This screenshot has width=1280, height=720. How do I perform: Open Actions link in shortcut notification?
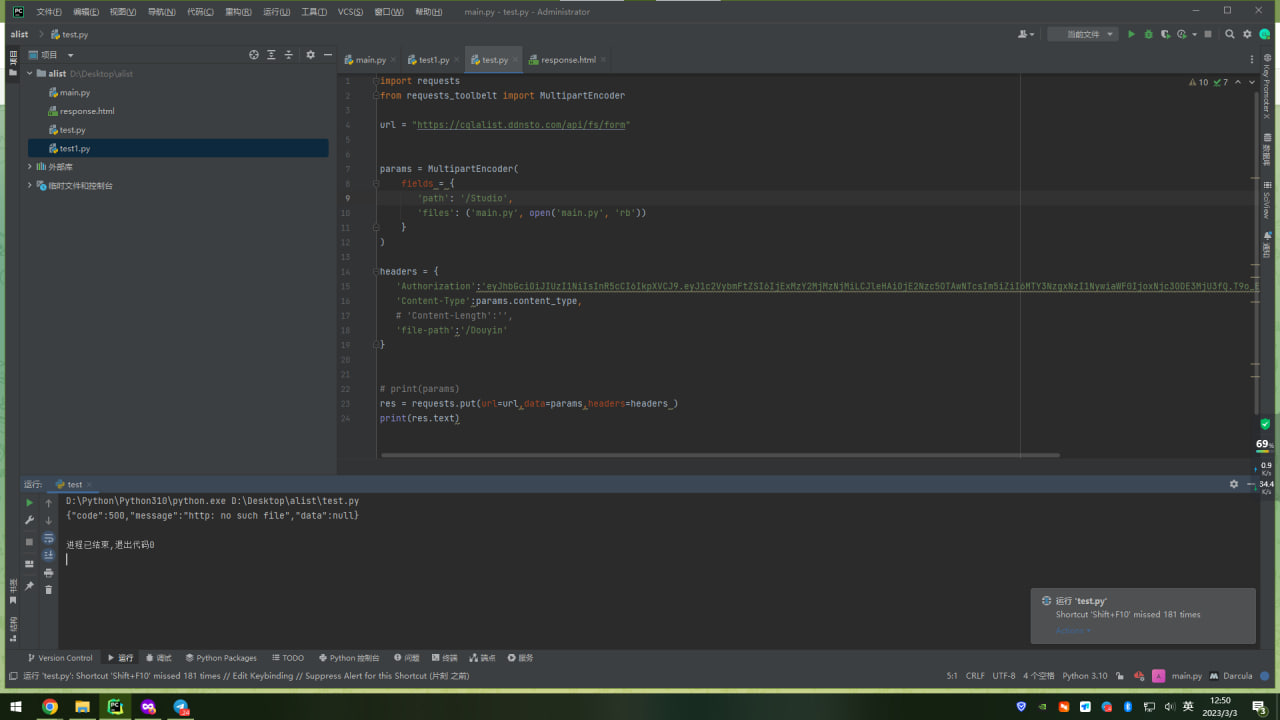point(1073,630)
